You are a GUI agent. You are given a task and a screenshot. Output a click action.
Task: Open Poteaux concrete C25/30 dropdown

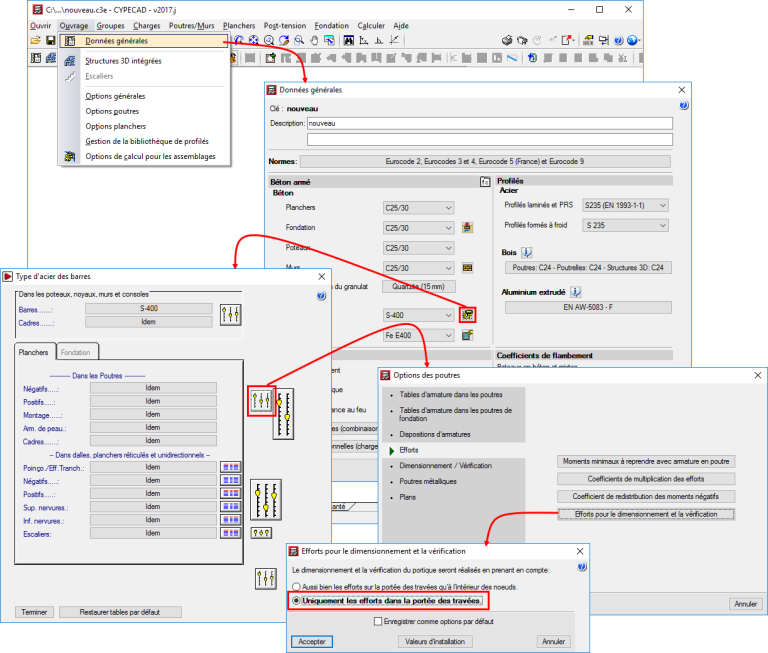418,248
